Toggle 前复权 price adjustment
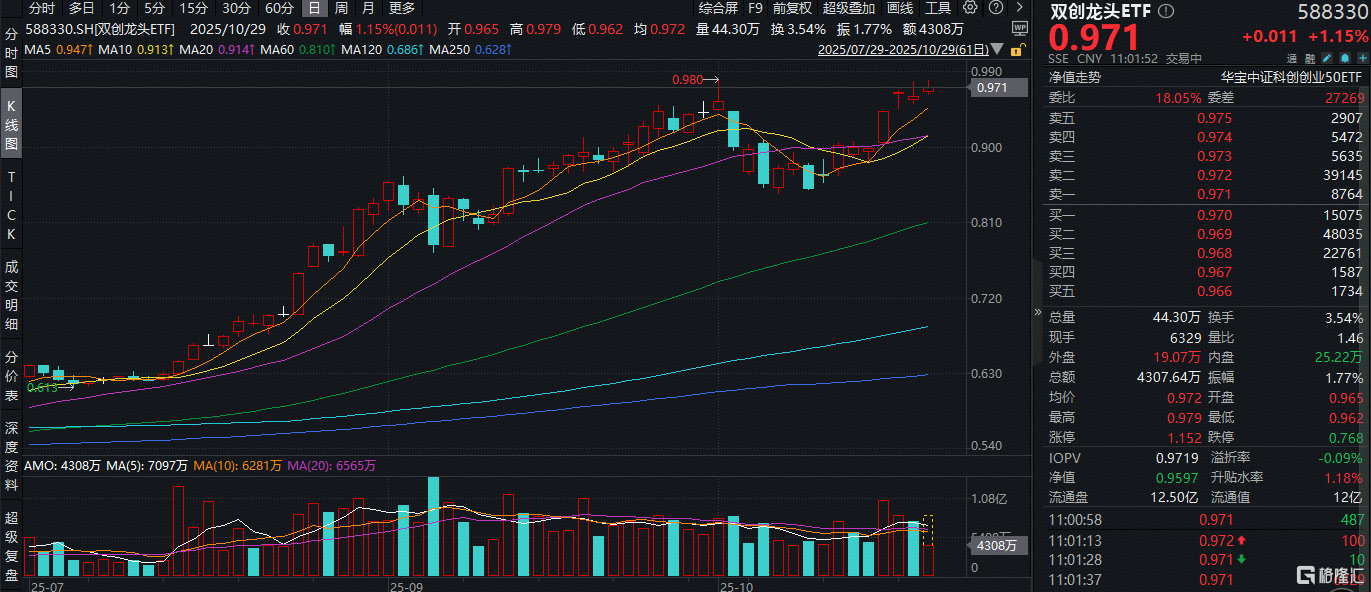 792,8
